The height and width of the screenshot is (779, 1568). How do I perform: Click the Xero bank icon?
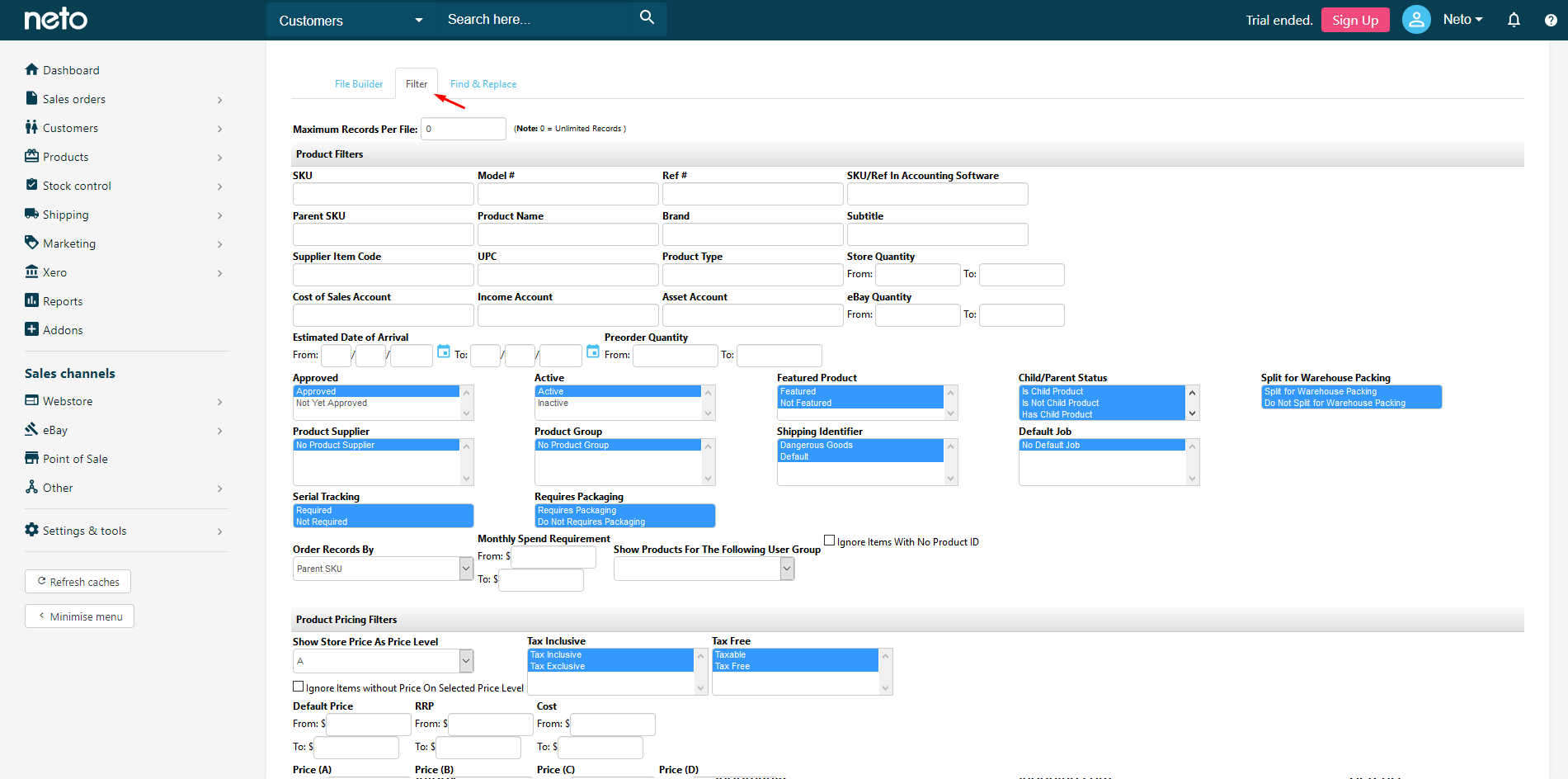(x=31, y=271)
